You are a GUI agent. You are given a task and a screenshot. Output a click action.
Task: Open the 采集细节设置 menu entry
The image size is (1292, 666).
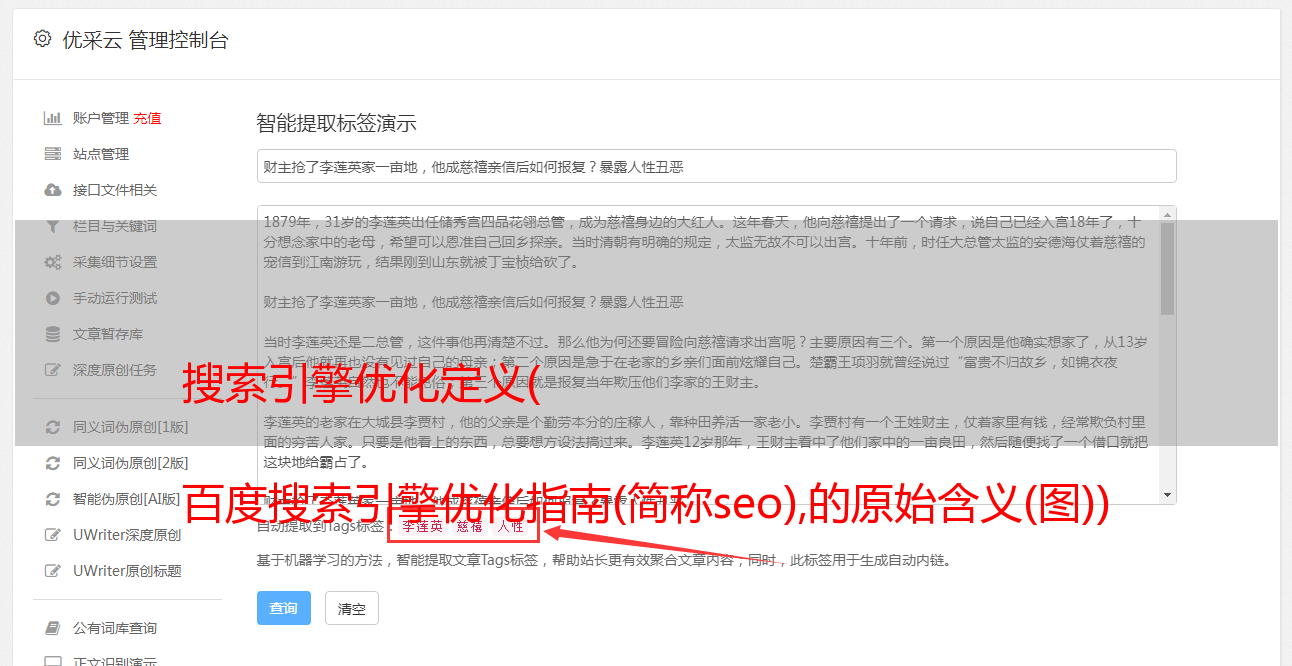[x=115, y=262]
